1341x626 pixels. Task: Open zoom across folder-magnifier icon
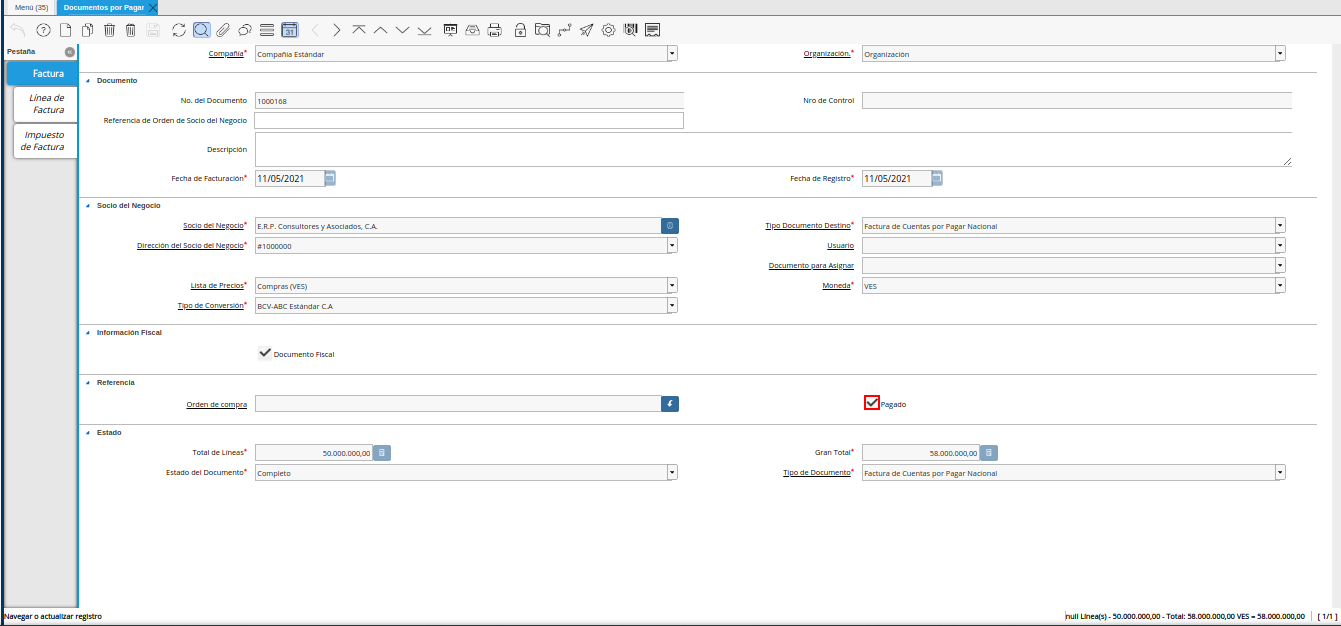pyautogui.click(x=542, y=30)
